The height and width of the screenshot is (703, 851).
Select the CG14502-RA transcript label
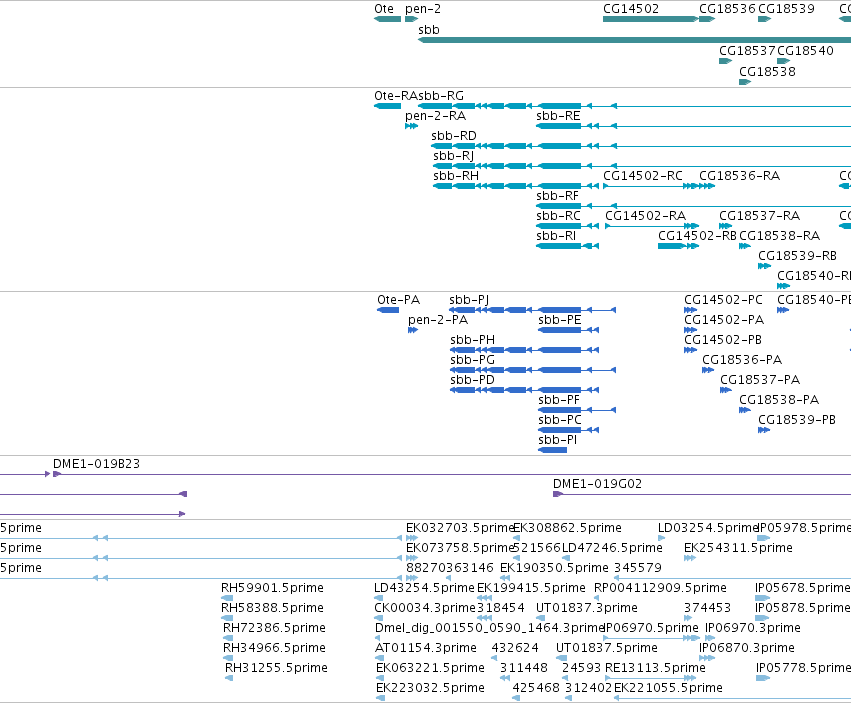(645, 216)
